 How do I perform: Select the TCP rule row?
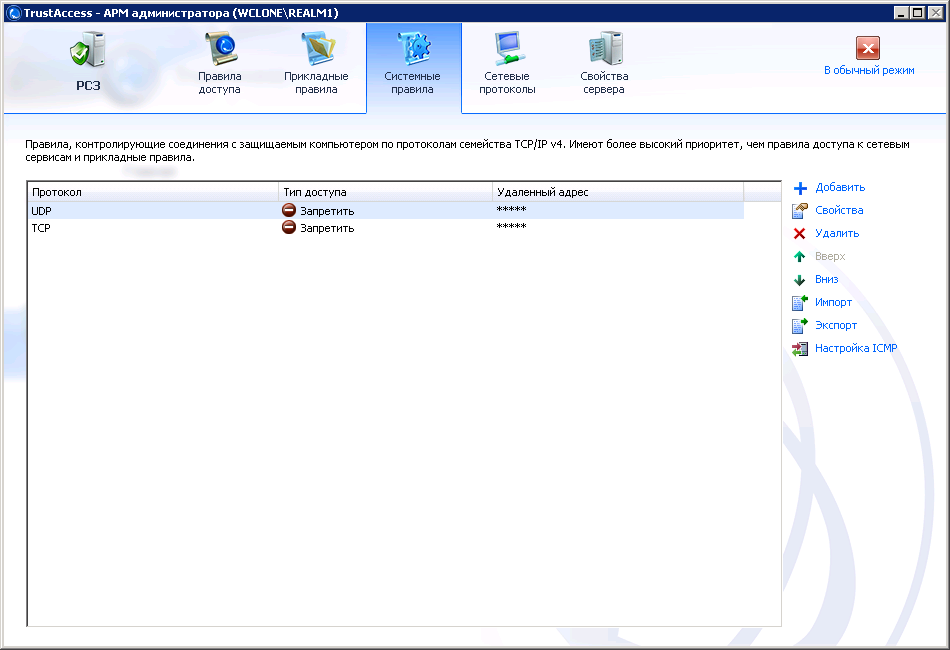click(x=150, y=228)
